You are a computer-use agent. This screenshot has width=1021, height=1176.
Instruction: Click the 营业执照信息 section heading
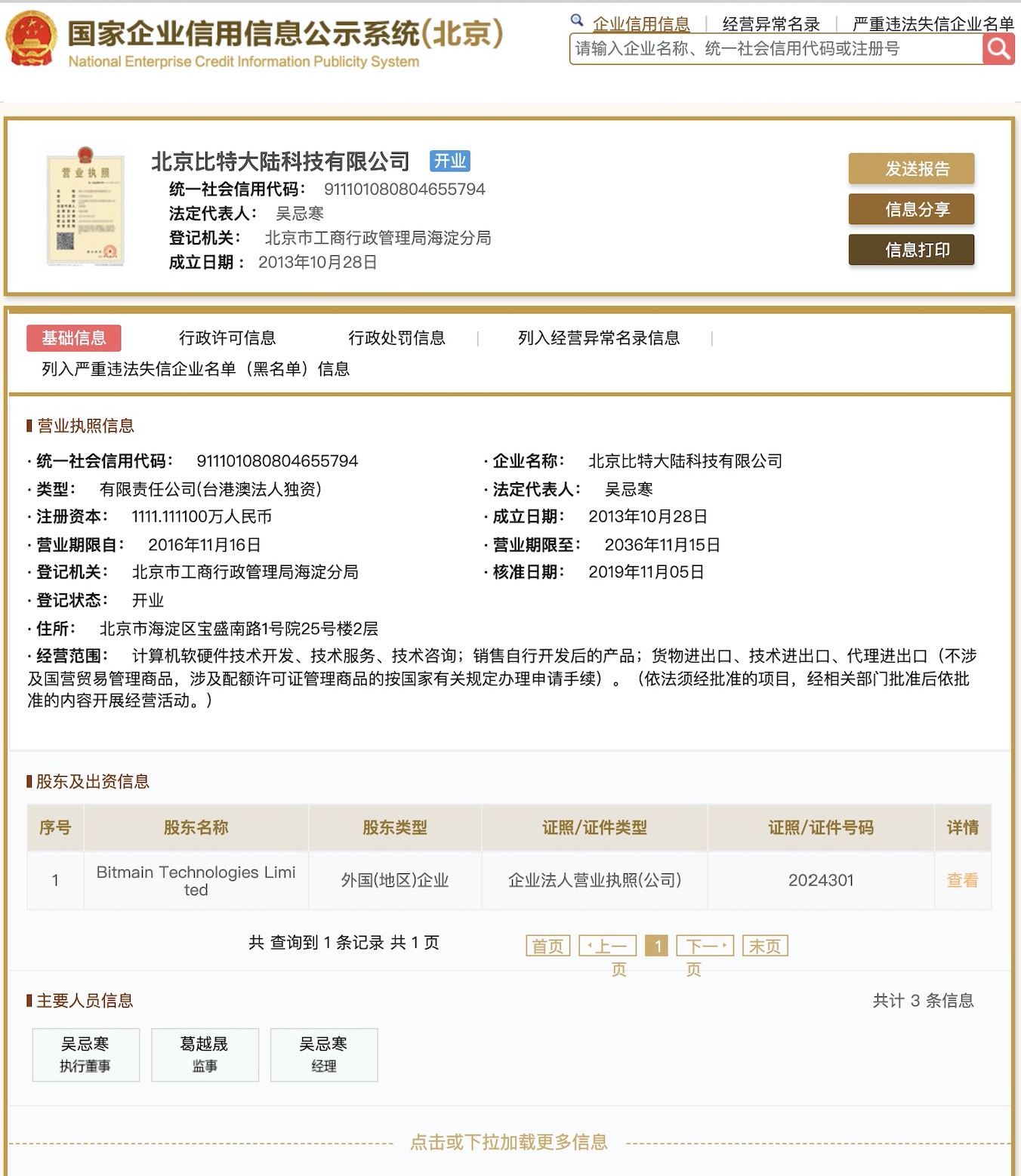coord(85,426)
